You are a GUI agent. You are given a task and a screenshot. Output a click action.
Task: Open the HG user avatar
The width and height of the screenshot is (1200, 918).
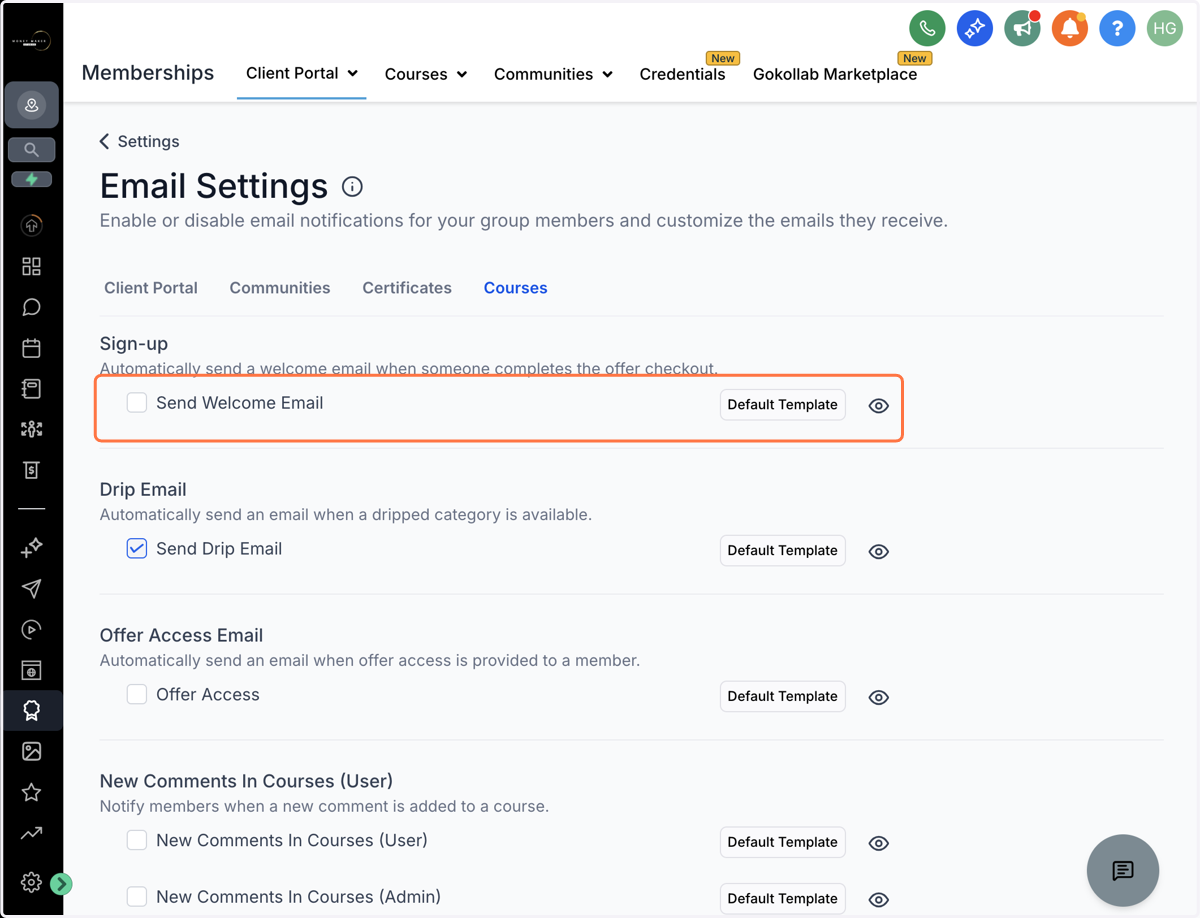[1165, 28]
